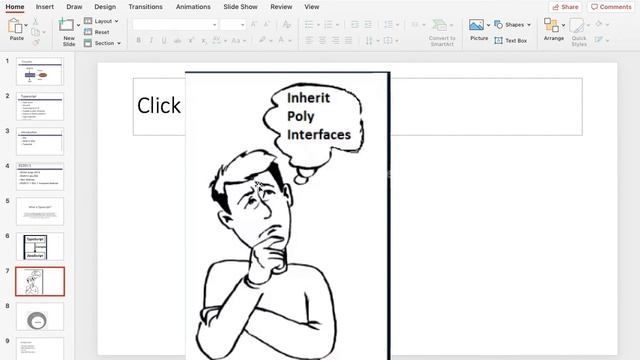640x360 pixels.
Task: Toggle Align Left paragraph alignment
Action: [309, 40]
